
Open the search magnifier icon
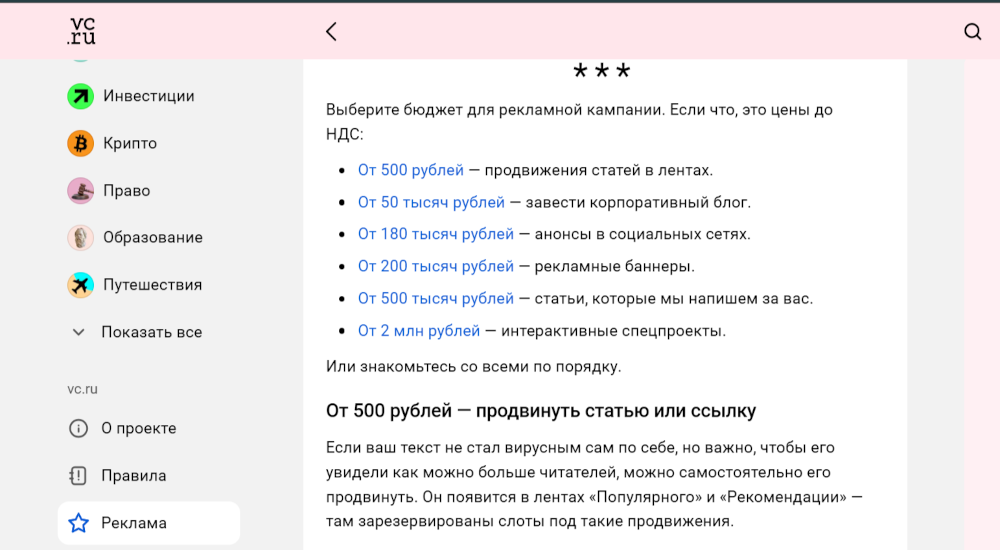(x=972, y=31)
